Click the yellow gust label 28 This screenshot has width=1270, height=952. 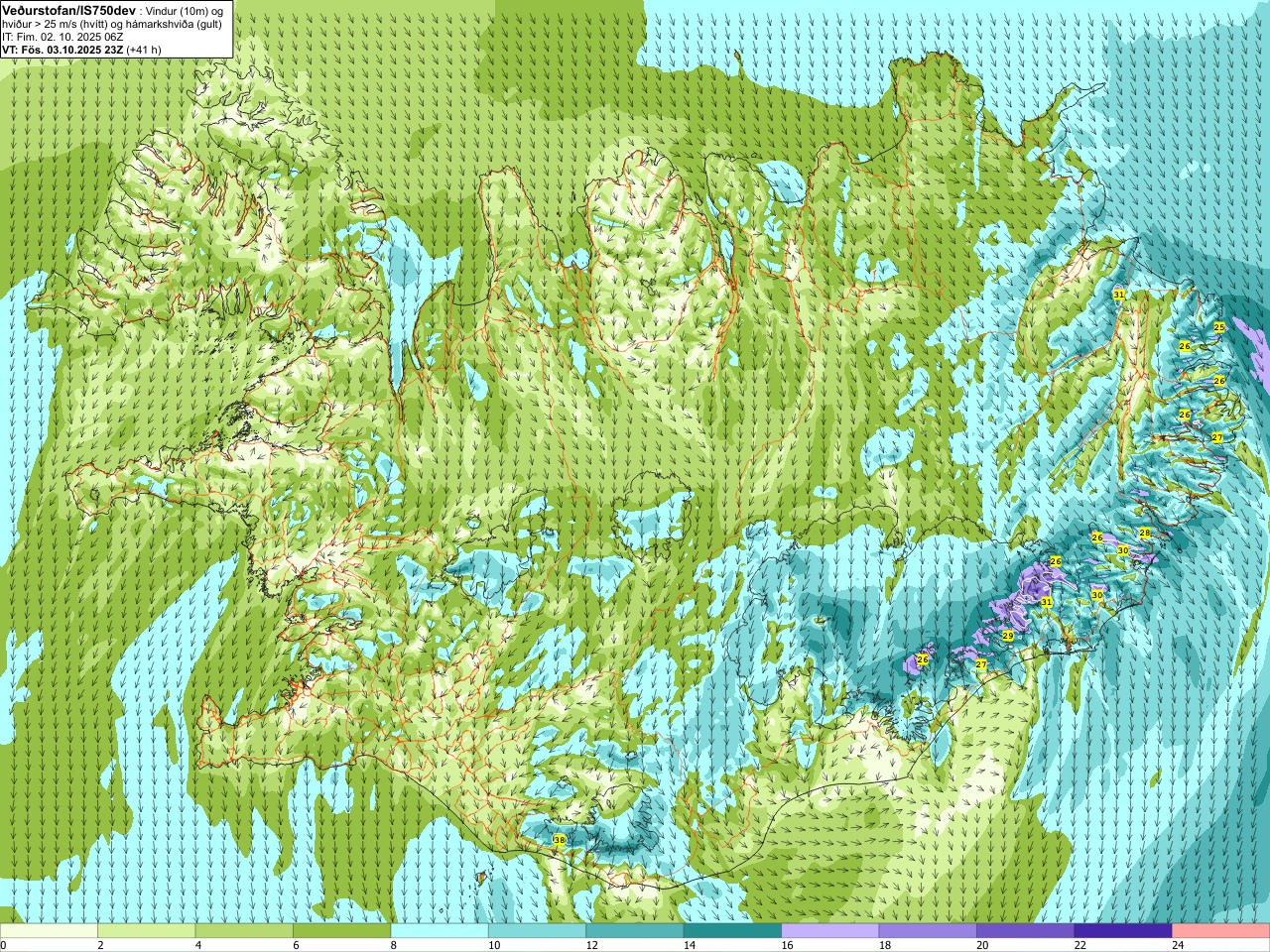(x=1144, y=534)
